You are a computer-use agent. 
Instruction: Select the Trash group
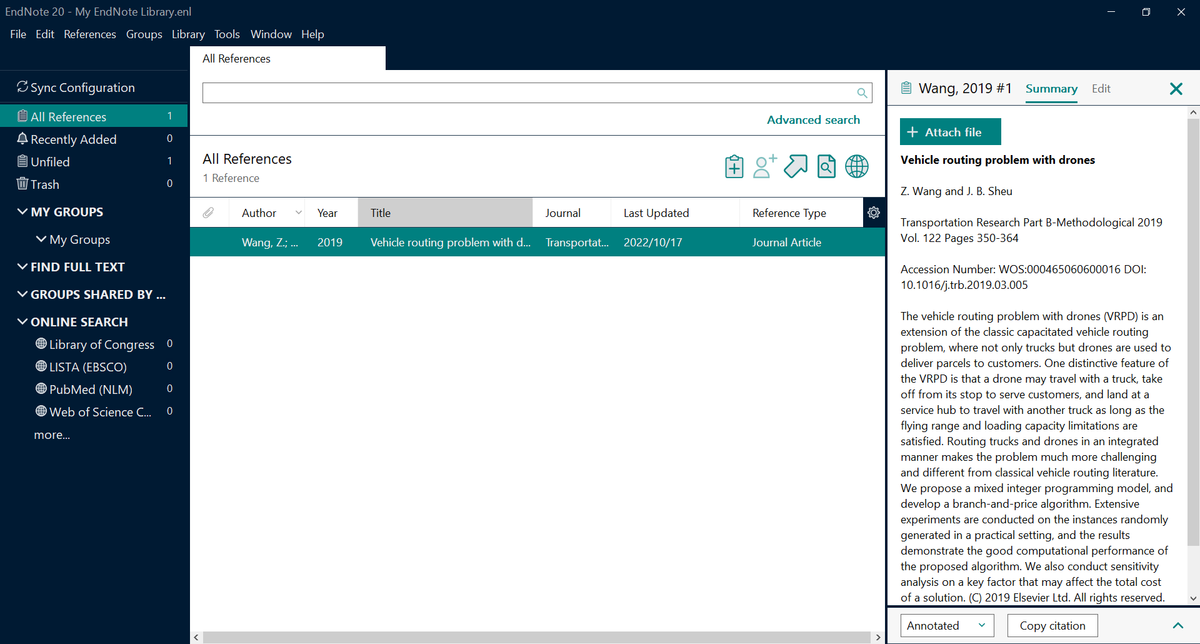(94, 184)
